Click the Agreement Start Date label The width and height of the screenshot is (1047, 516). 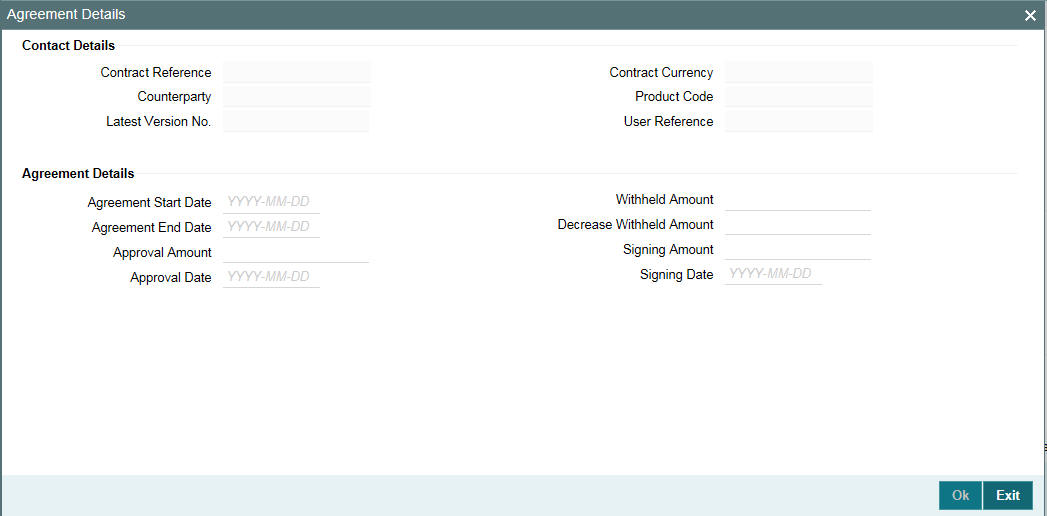pyautogui.click(x=150, y=202)
